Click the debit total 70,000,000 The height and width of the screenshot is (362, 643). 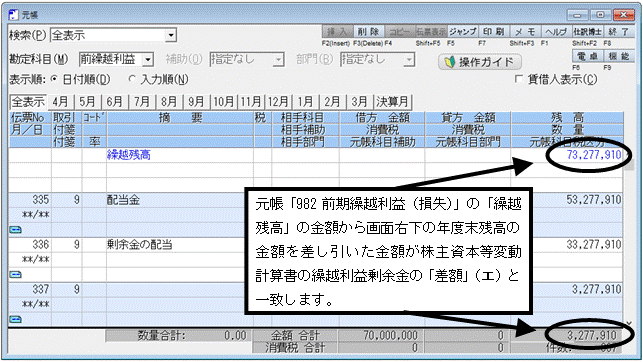point(390,336)
